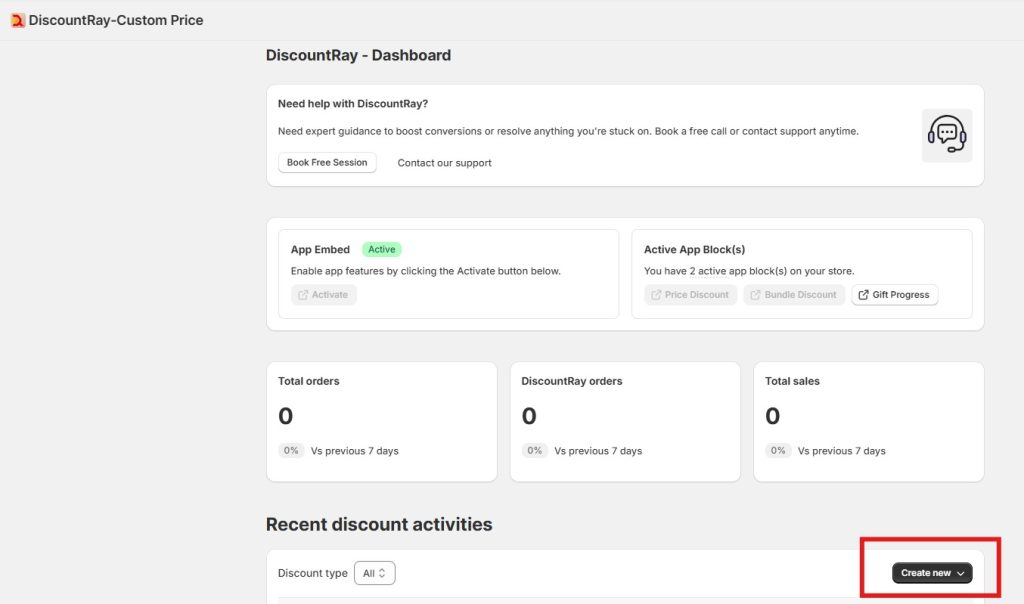Click the 0% badge under Total sales
This screenshot has width=1024, height=604.
click(779, 450)
